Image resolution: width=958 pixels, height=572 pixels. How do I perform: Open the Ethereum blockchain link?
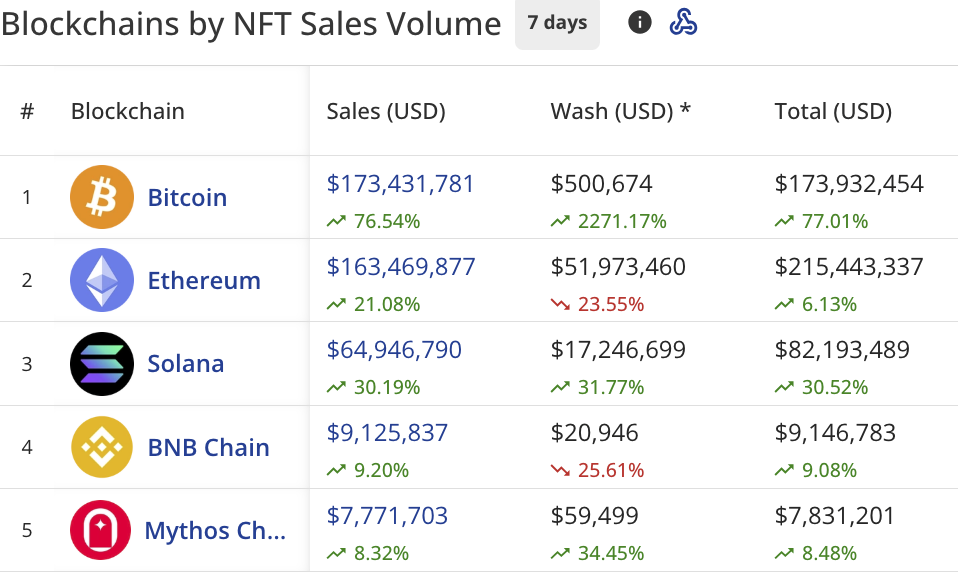click(x=204, y=280)
